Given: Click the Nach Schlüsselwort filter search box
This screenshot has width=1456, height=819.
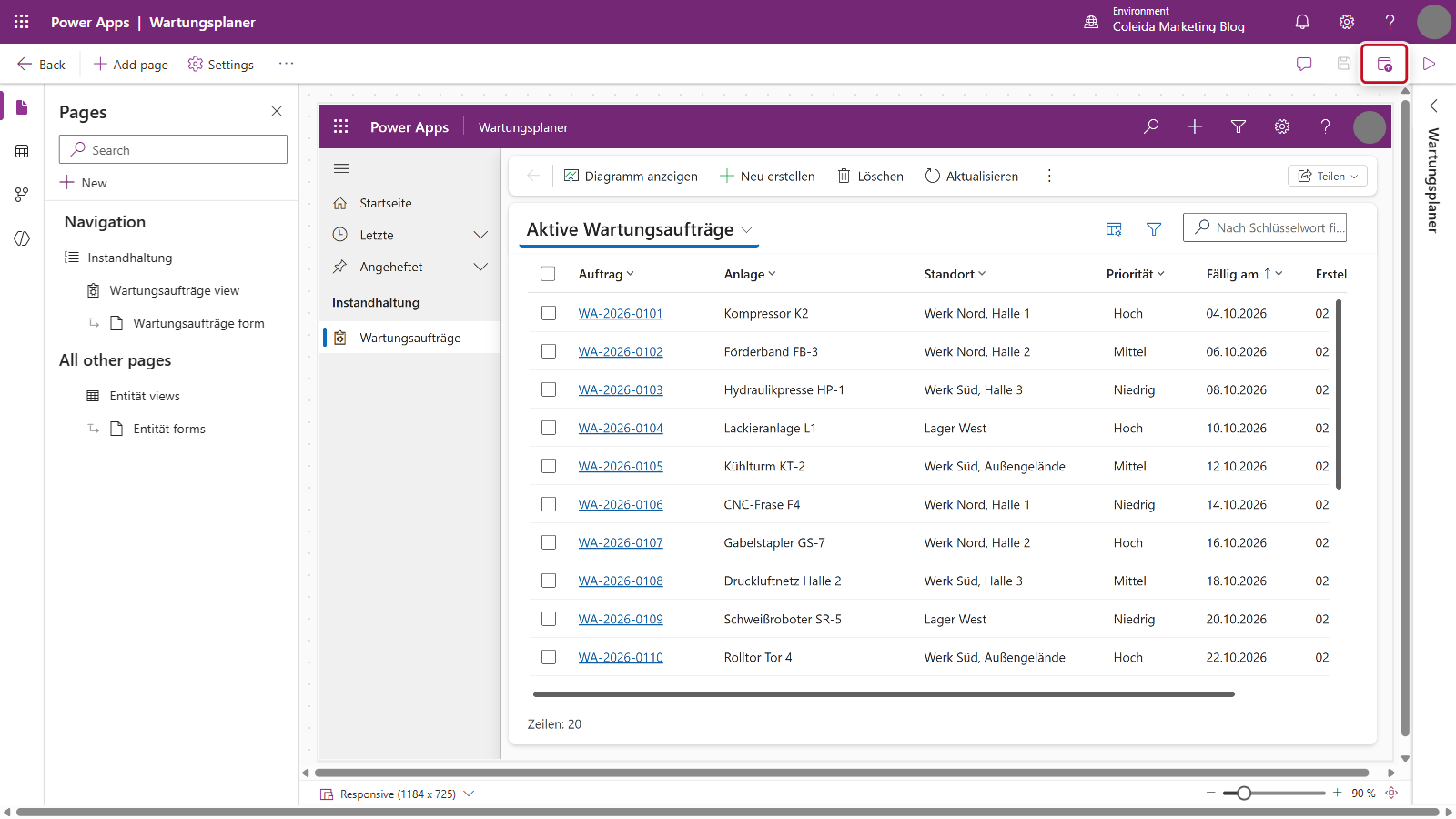Looking at the screenshot, I should (x=1265, y=227).
